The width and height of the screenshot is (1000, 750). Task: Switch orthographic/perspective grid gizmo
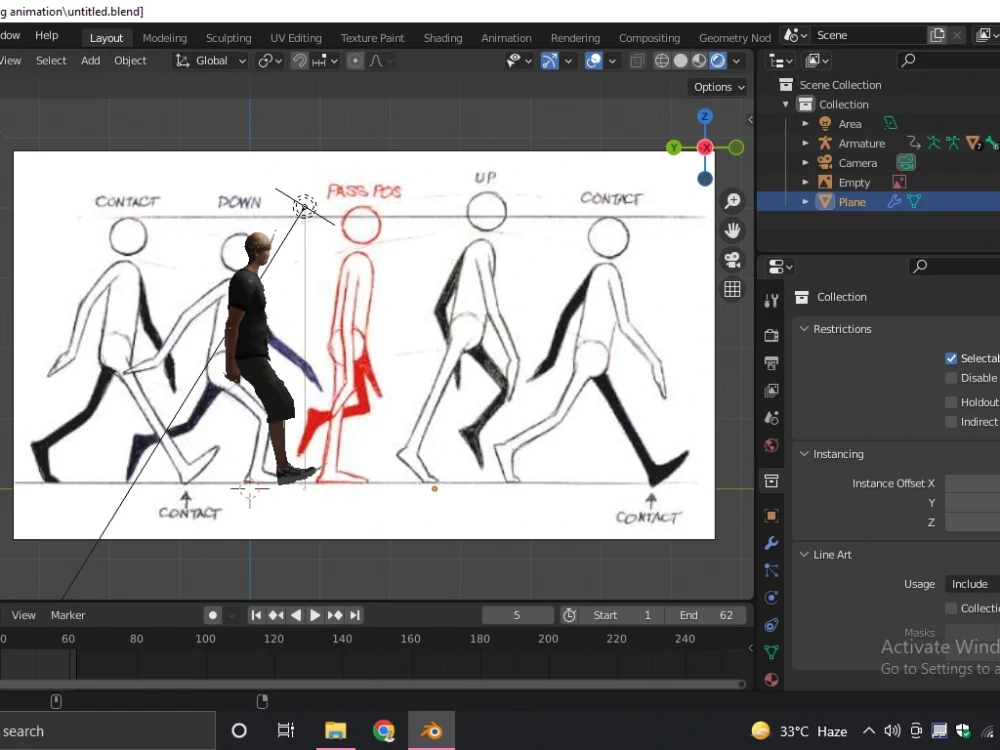point(732,289)
